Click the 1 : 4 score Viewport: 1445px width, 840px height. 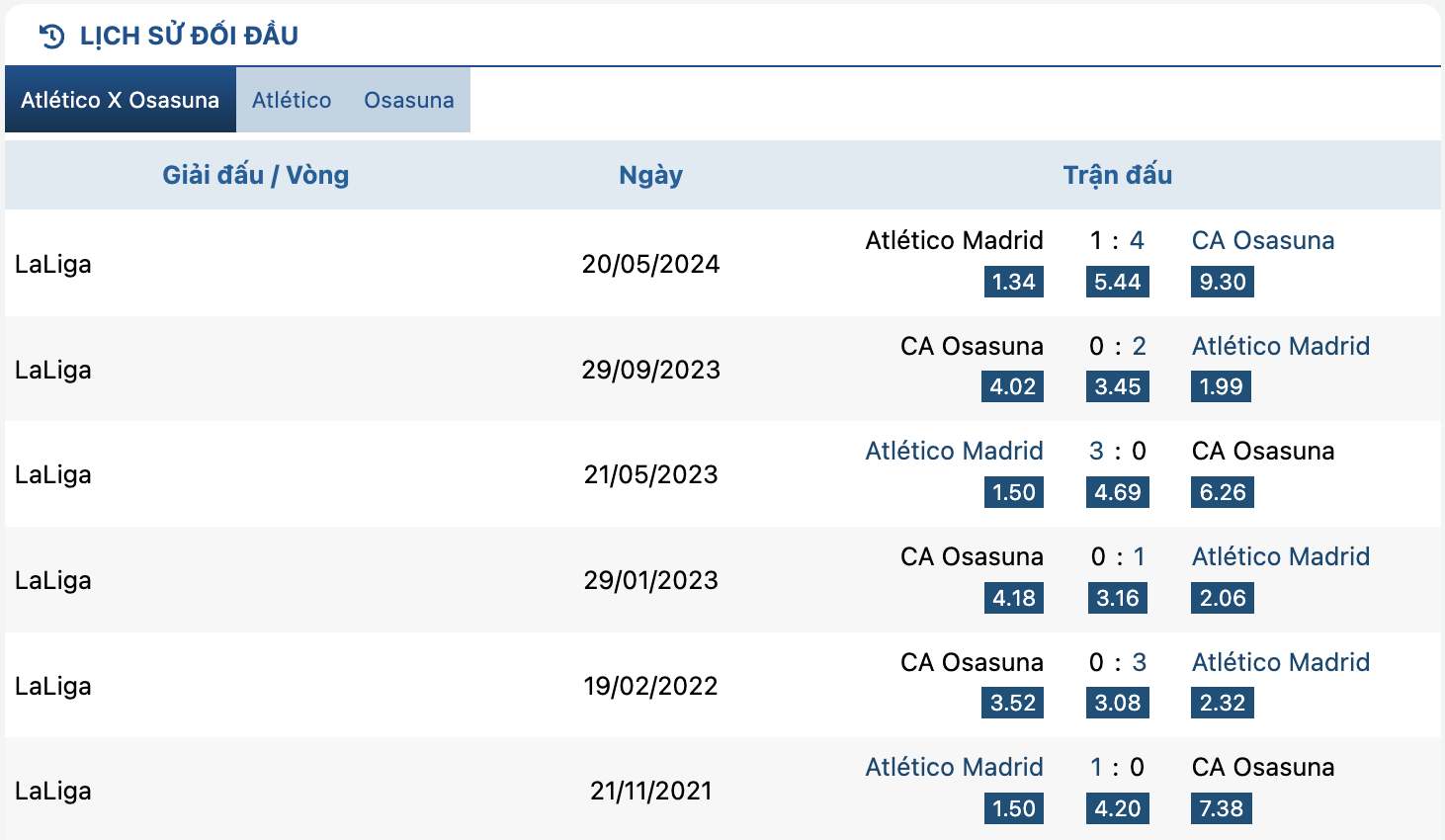point(1117,240)
